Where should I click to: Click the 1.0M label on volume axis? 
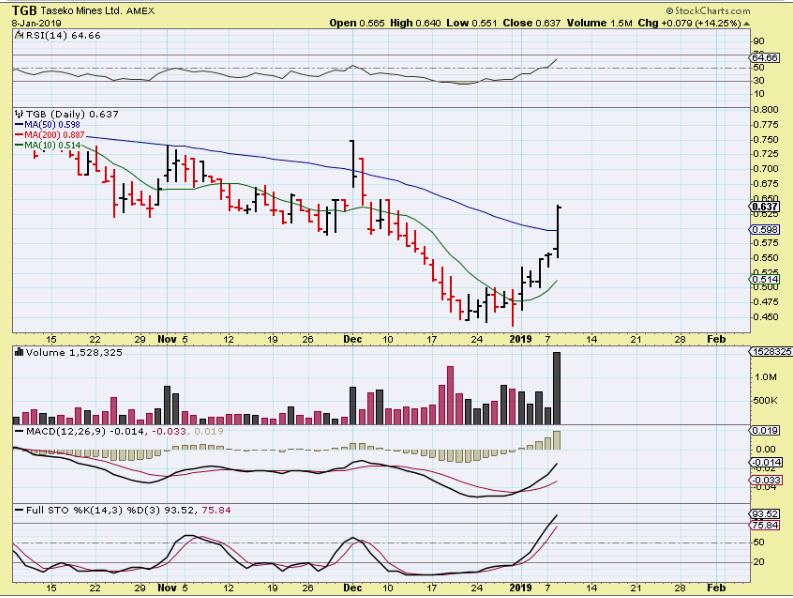click(765, 377)
